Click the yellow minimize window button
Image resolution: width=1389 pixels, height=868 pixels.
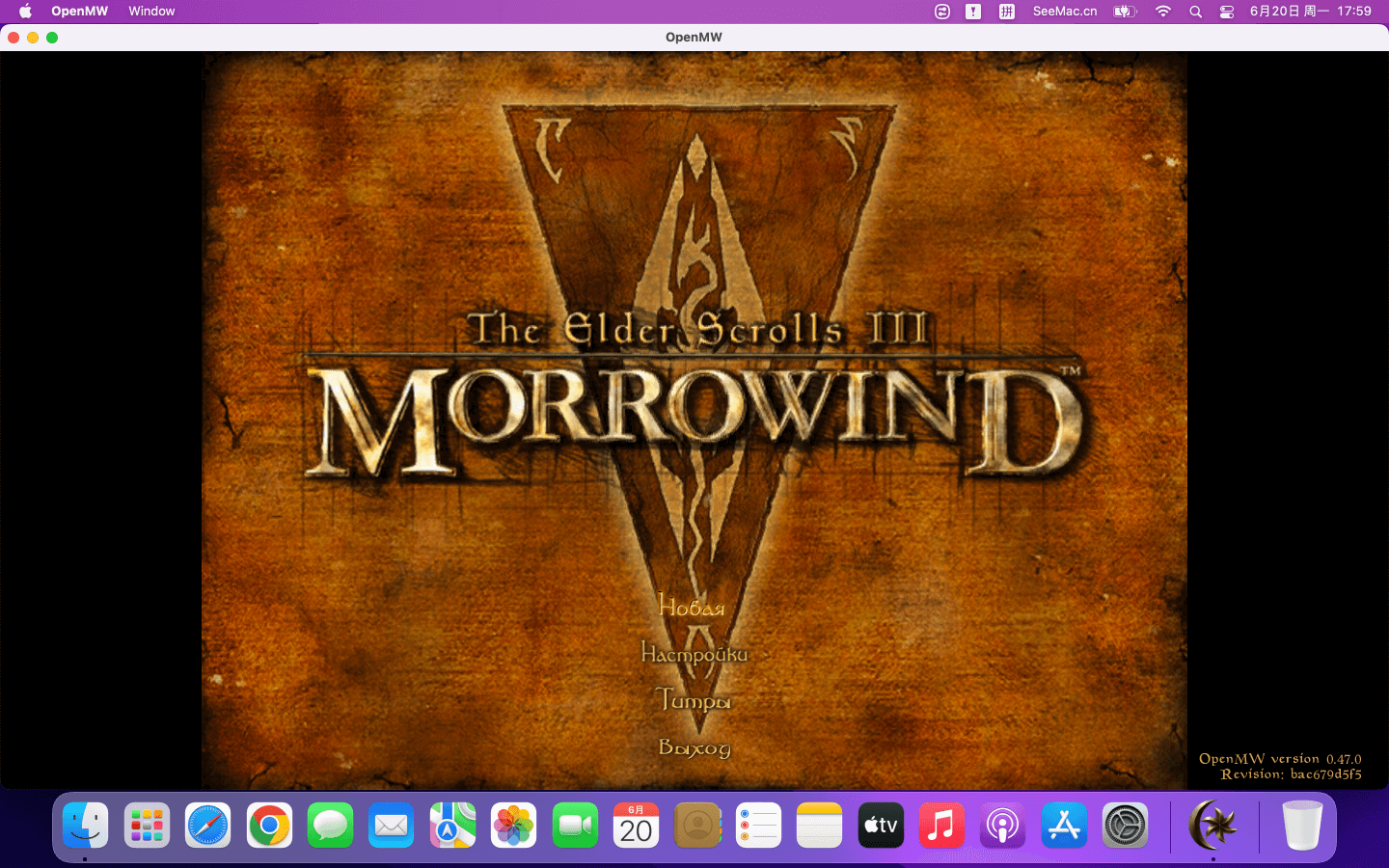33,38
